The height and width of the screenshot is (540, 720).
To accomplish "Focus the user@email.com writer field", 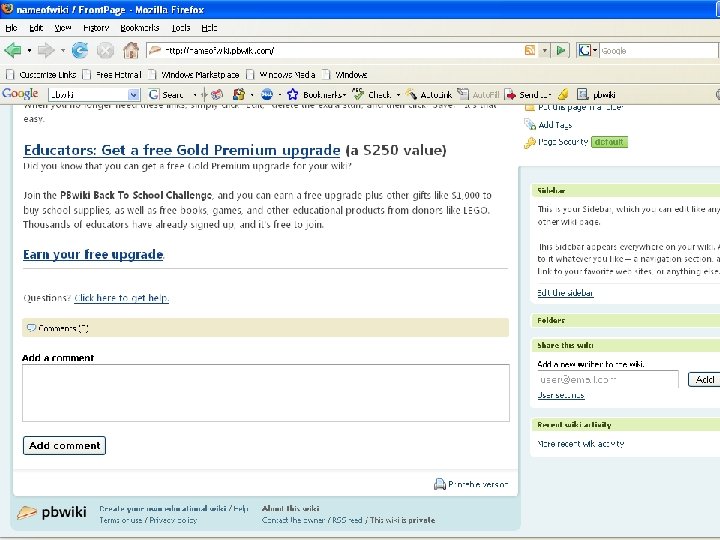I will click(x=608, y=380).
